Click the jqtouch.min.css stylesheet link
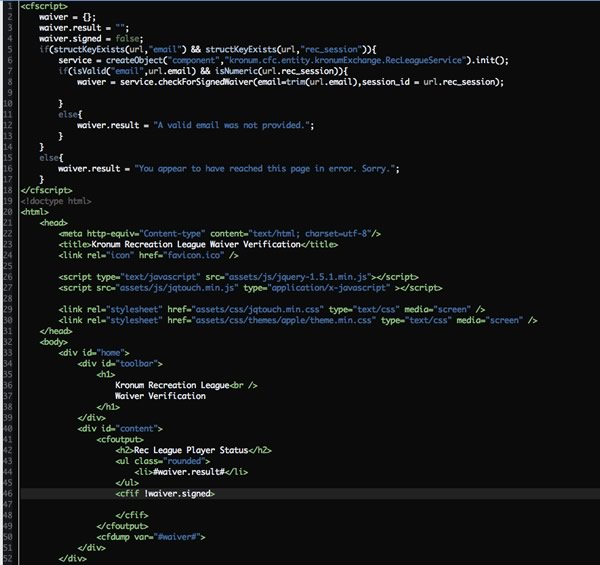 click(x=272, y=309)
